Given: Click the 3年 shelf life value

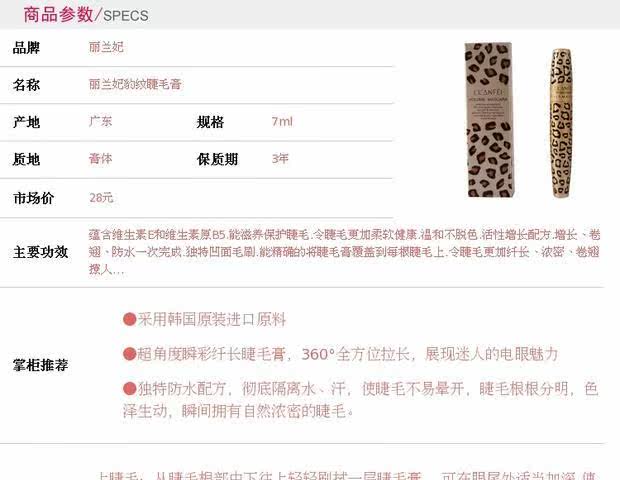Looking at the screenshot, I should coord(280,159).
